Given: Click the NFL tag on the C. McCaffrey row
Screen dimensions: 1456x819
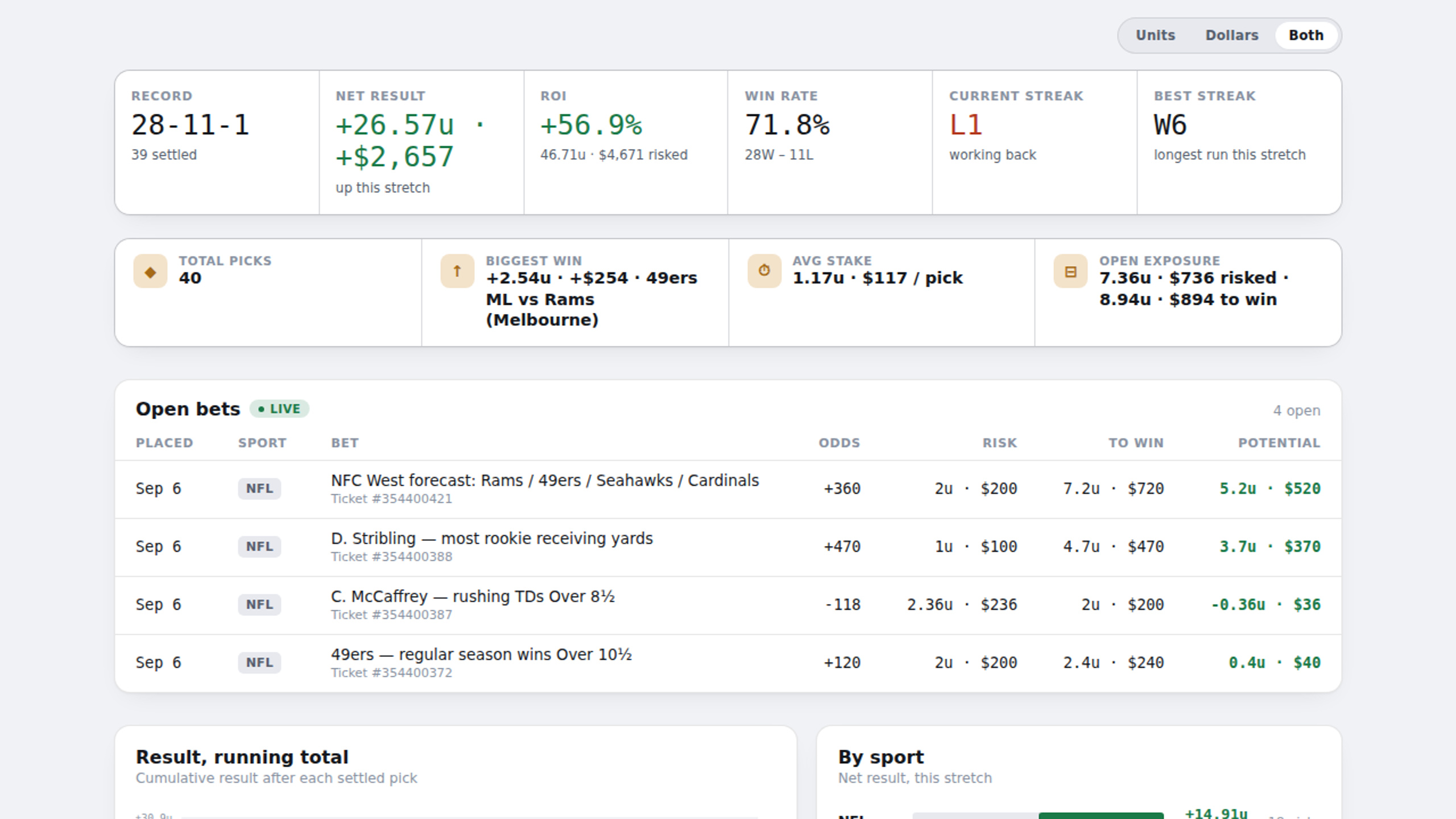Looking at the screenshot, I should [259, 605].
